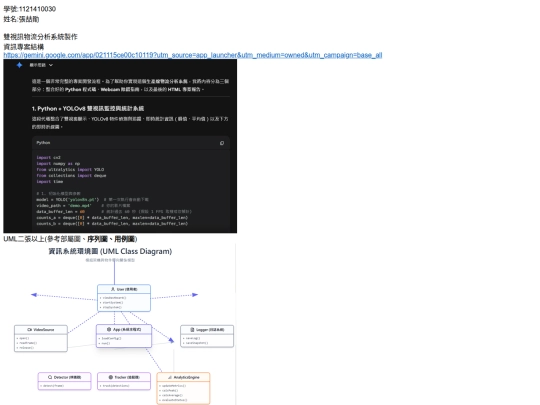Click the 資訊專案結構 text line
This screenshot has height=405, width=540.
coord(23,46)
